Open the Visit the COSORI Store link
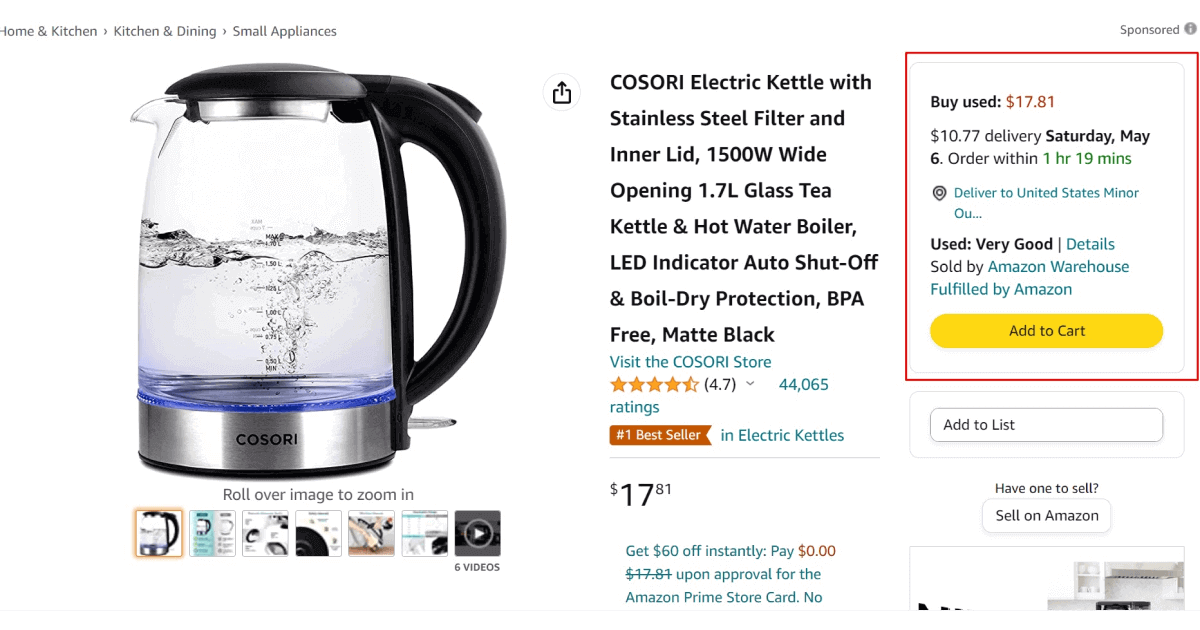1200x630 pixels. click(x=690, y=362)
